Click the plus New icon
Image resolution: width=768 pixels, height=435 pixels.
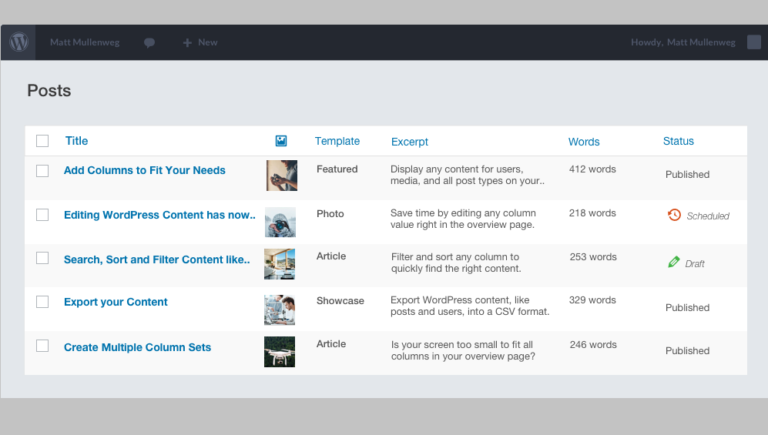pos(187,43)
